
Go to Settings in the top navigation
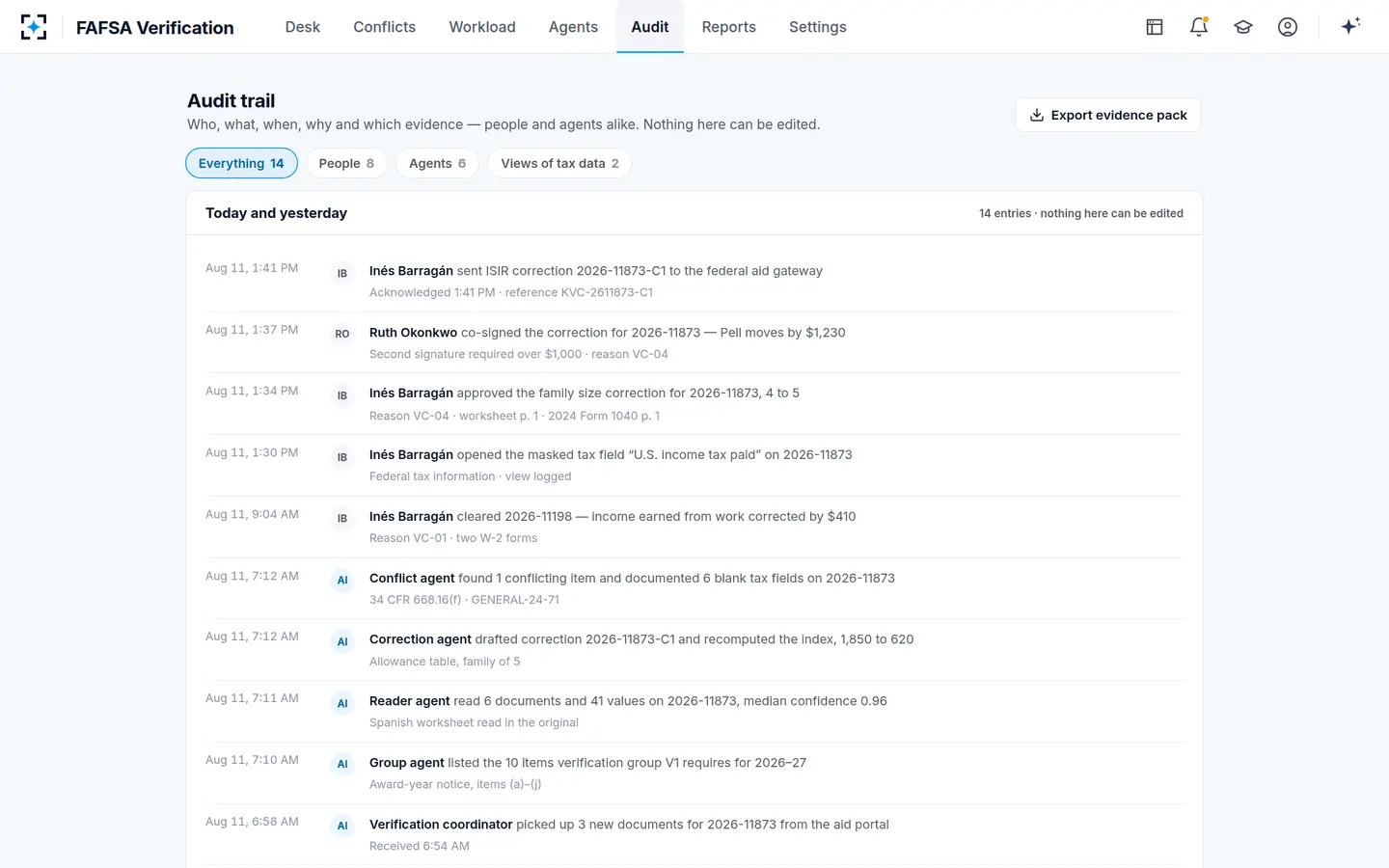(817, 27)
